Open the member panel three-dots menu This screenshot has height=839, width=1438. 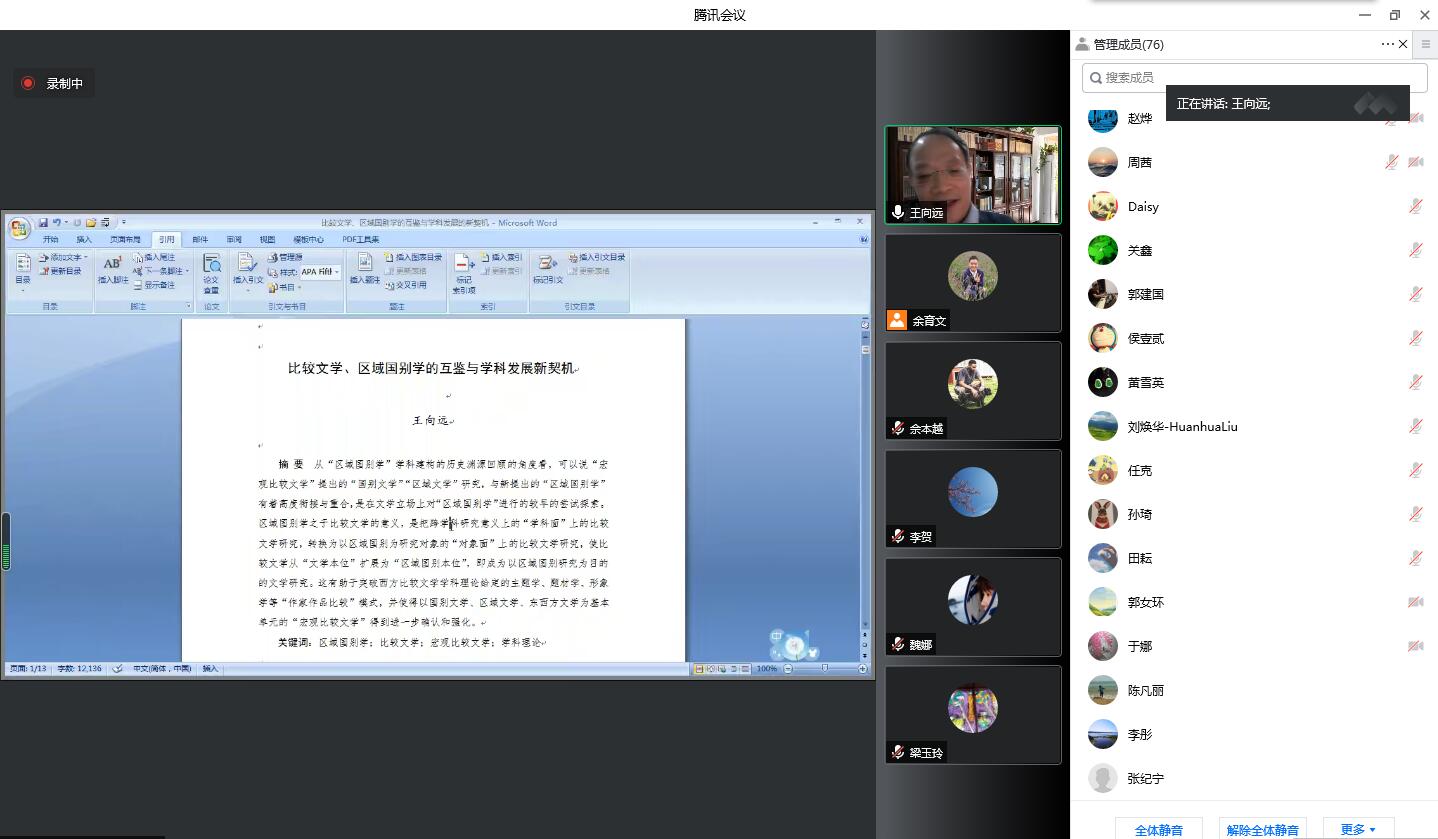click(1387, 44)
